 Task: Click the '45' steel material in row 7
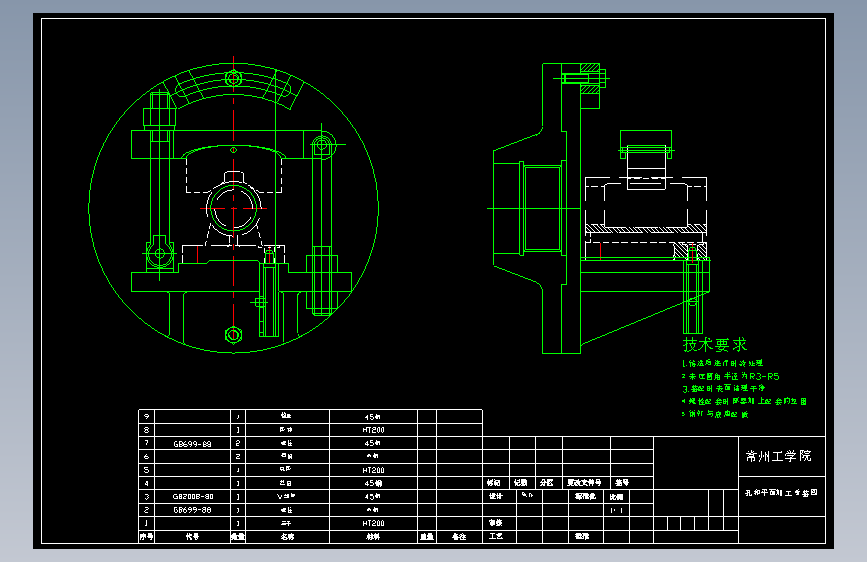pyautogui.click(x=372, y=443)
